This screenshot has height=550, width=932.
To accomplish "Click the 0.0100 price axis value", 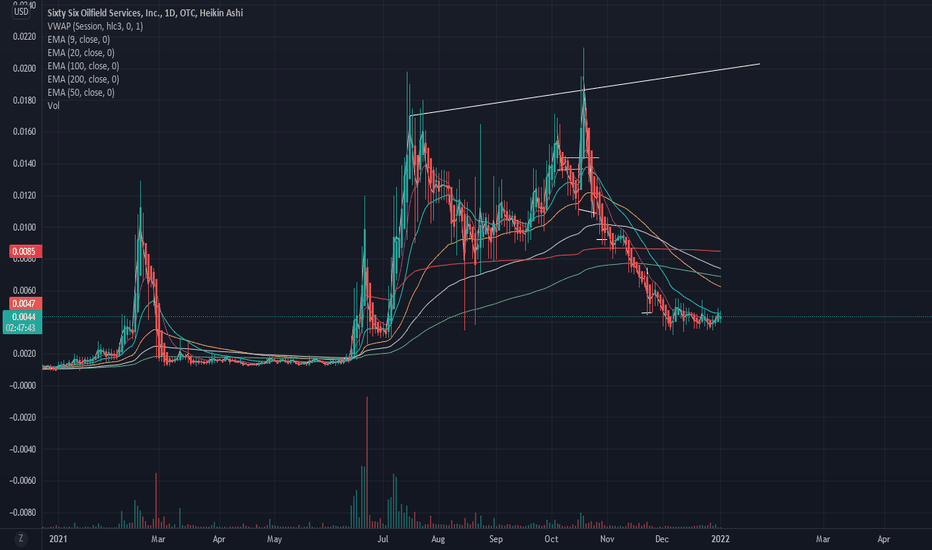I will click(24, 227).
